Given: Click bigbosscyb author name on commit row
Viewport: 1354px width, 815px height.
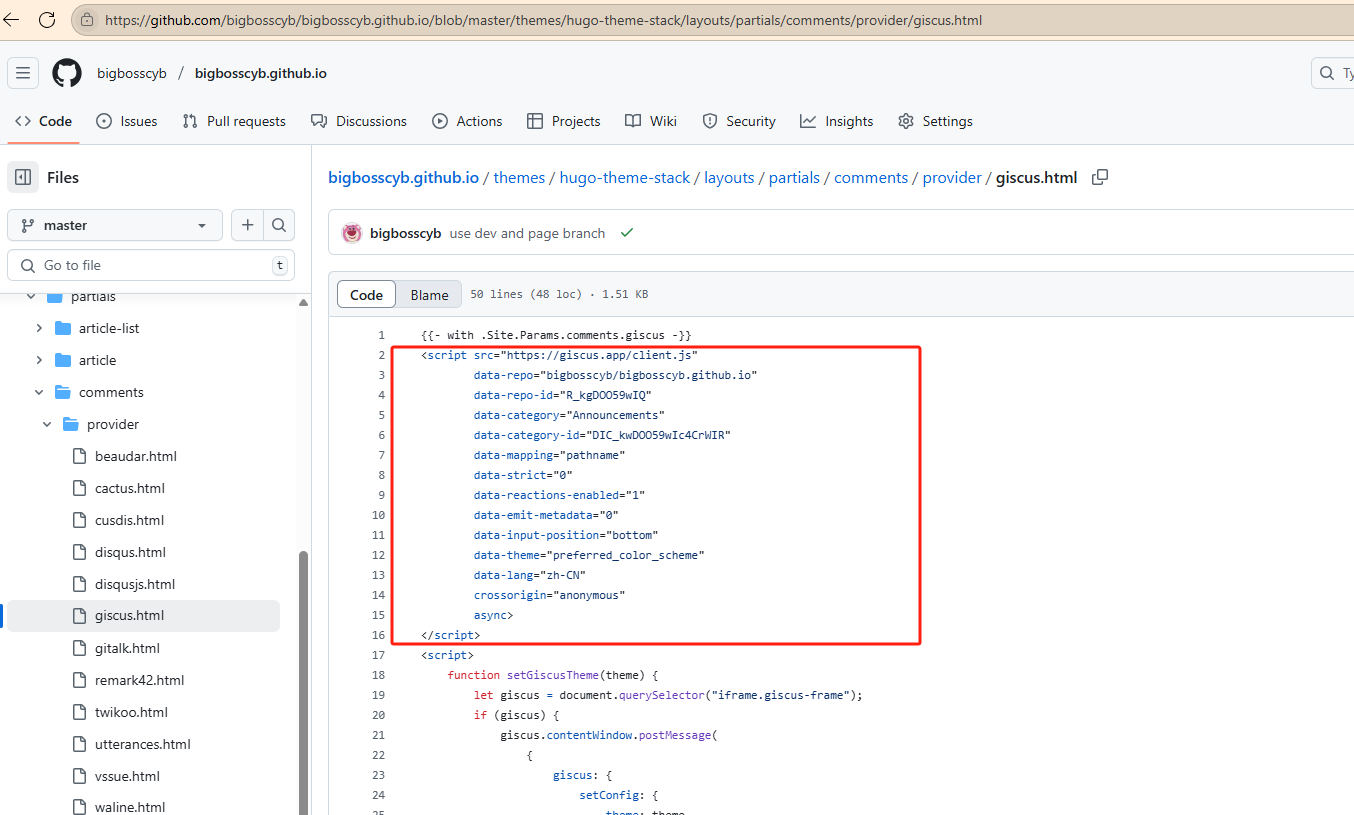Looking at the screenshot, I should coord(405,233).
